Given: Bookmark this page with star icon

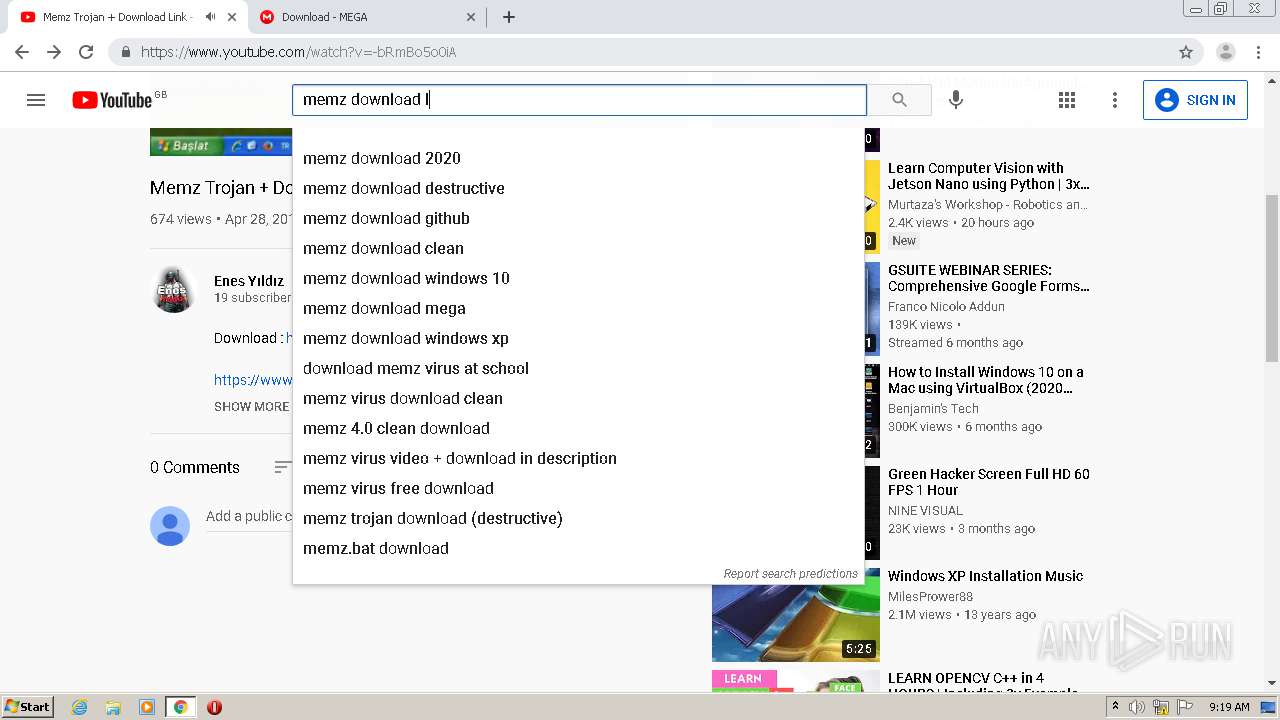Looking at the screenshot, I should pyautogui.click(x=1186, y=52).
